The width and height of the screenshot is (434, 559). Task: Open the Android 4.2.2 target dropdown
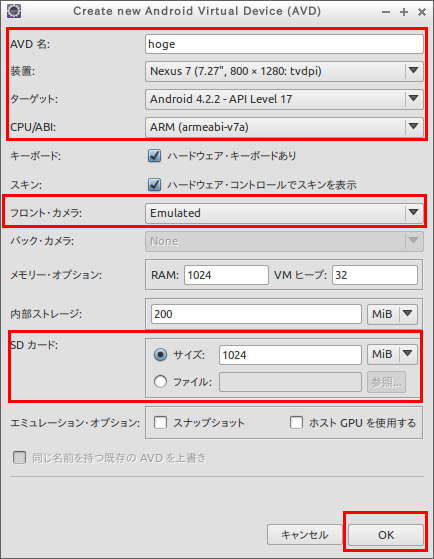tap(284, 99)
